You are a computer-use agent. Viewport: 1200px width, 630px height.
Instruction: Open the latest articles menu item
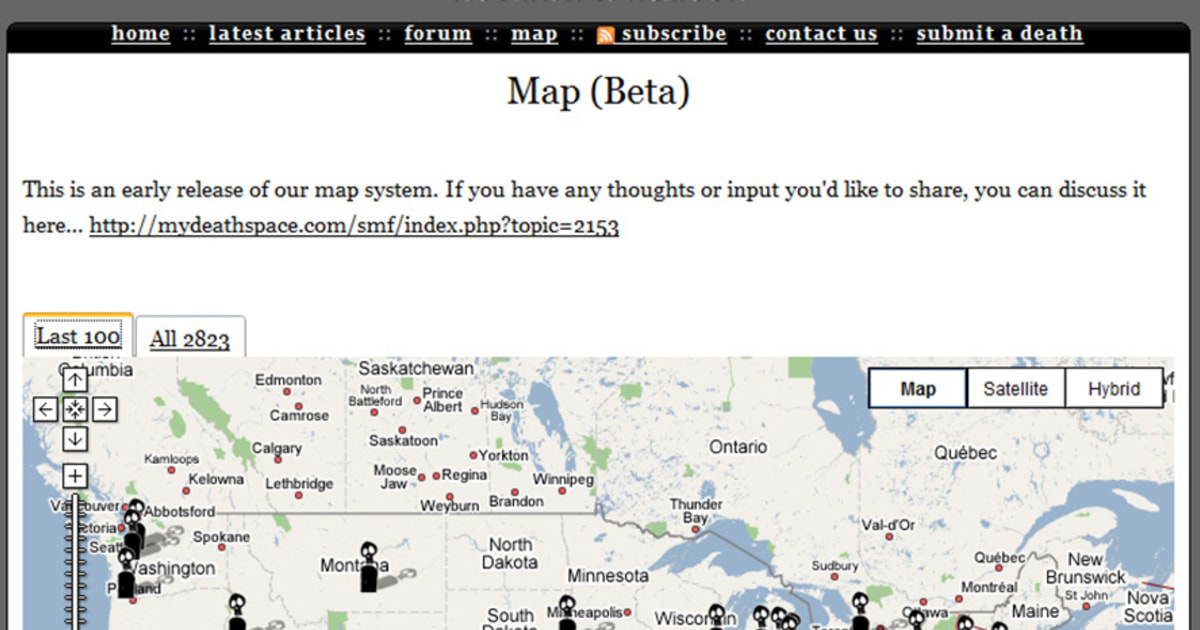(x=286, y=33)
